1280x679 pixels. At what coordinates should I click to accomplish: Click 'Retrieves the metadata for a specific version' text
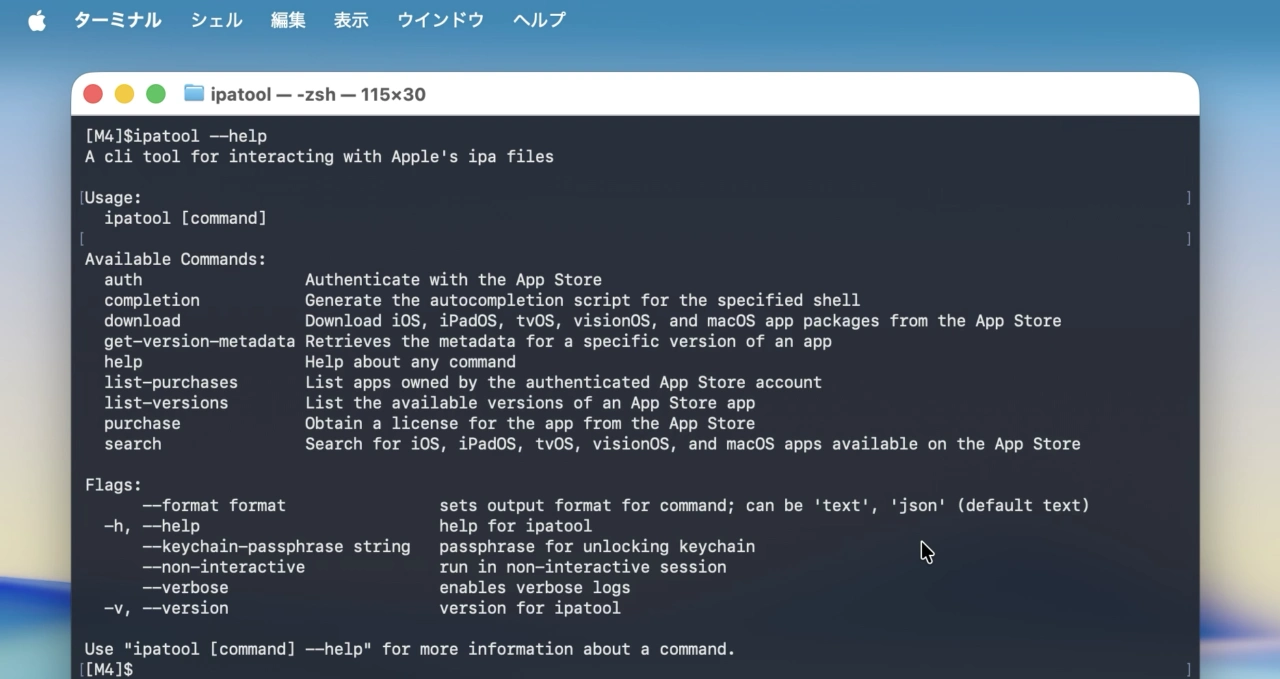[x=568, y=341]
